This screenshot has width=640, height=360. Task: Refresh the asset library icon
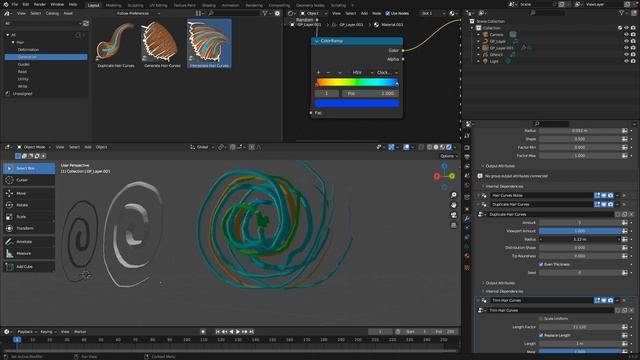[86, 23]
